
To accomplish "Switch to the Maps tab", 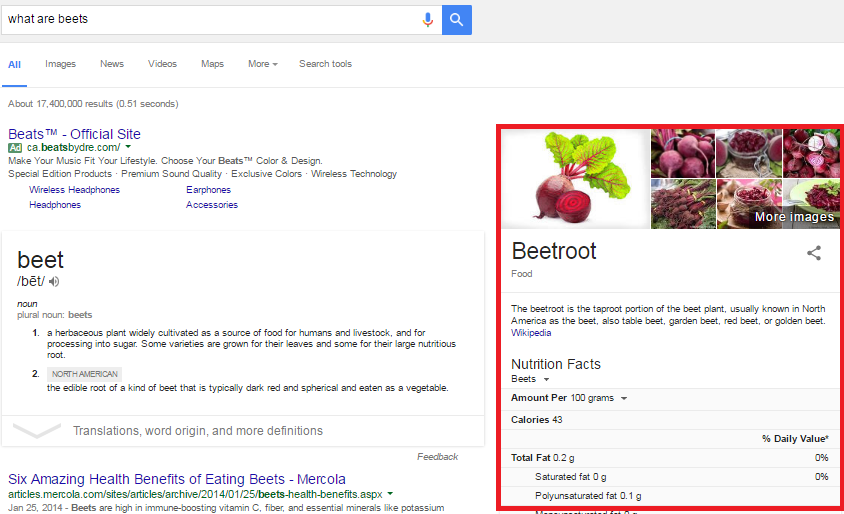I will (x=213, y=64).
